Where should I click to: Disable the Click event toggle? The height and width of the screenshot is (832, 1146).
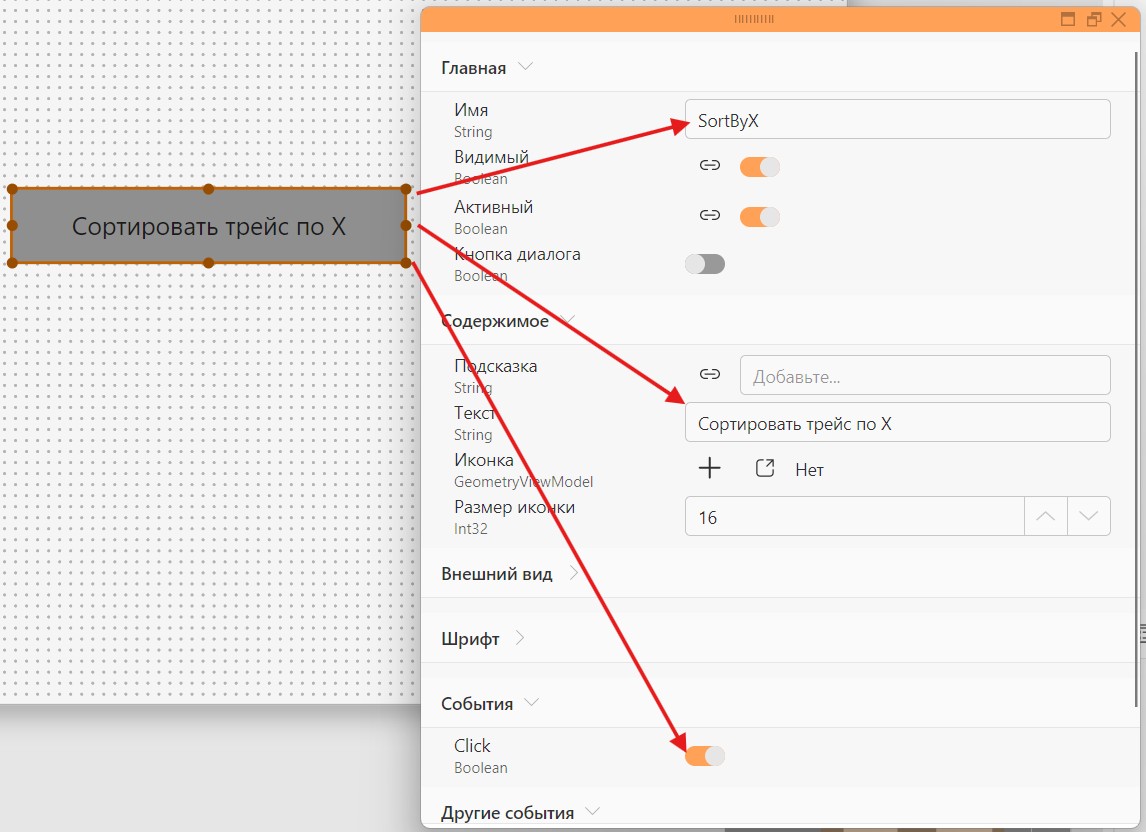(705, 755)
